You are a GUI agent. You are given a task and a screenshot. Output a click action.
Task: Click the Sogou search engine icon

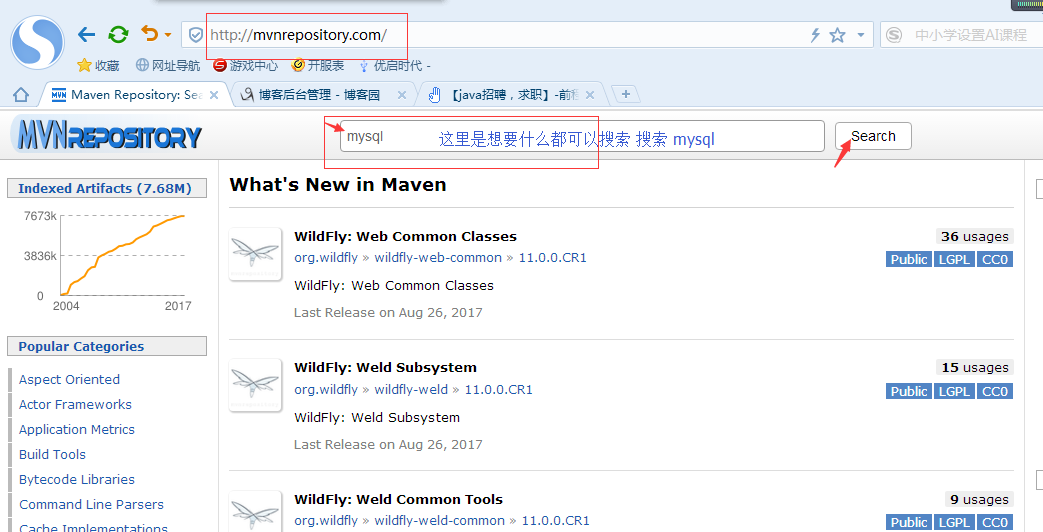[x=895, y=35]
